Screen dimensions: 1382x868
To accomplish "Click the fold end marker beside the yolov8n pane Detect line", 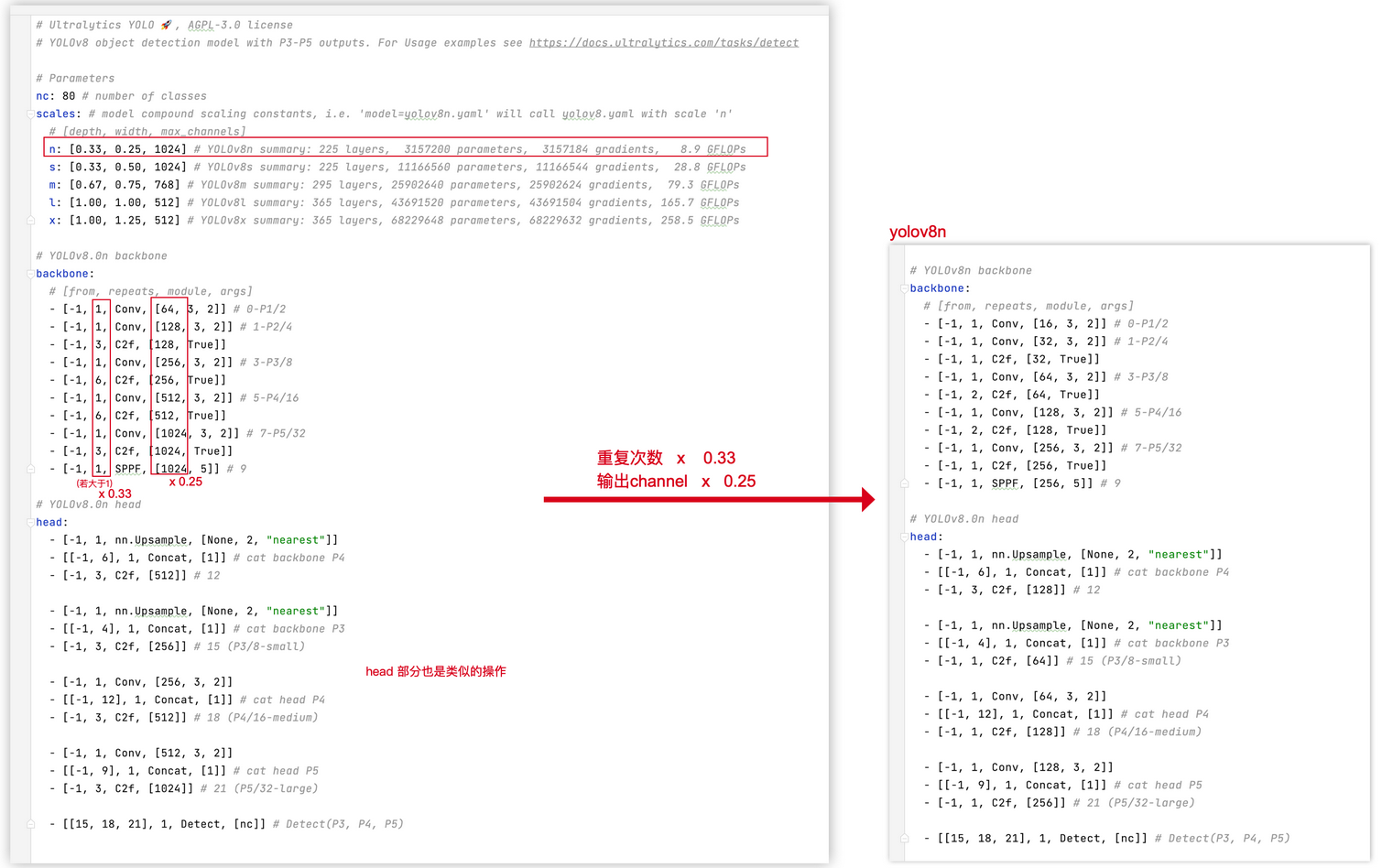I will [904, 839].
